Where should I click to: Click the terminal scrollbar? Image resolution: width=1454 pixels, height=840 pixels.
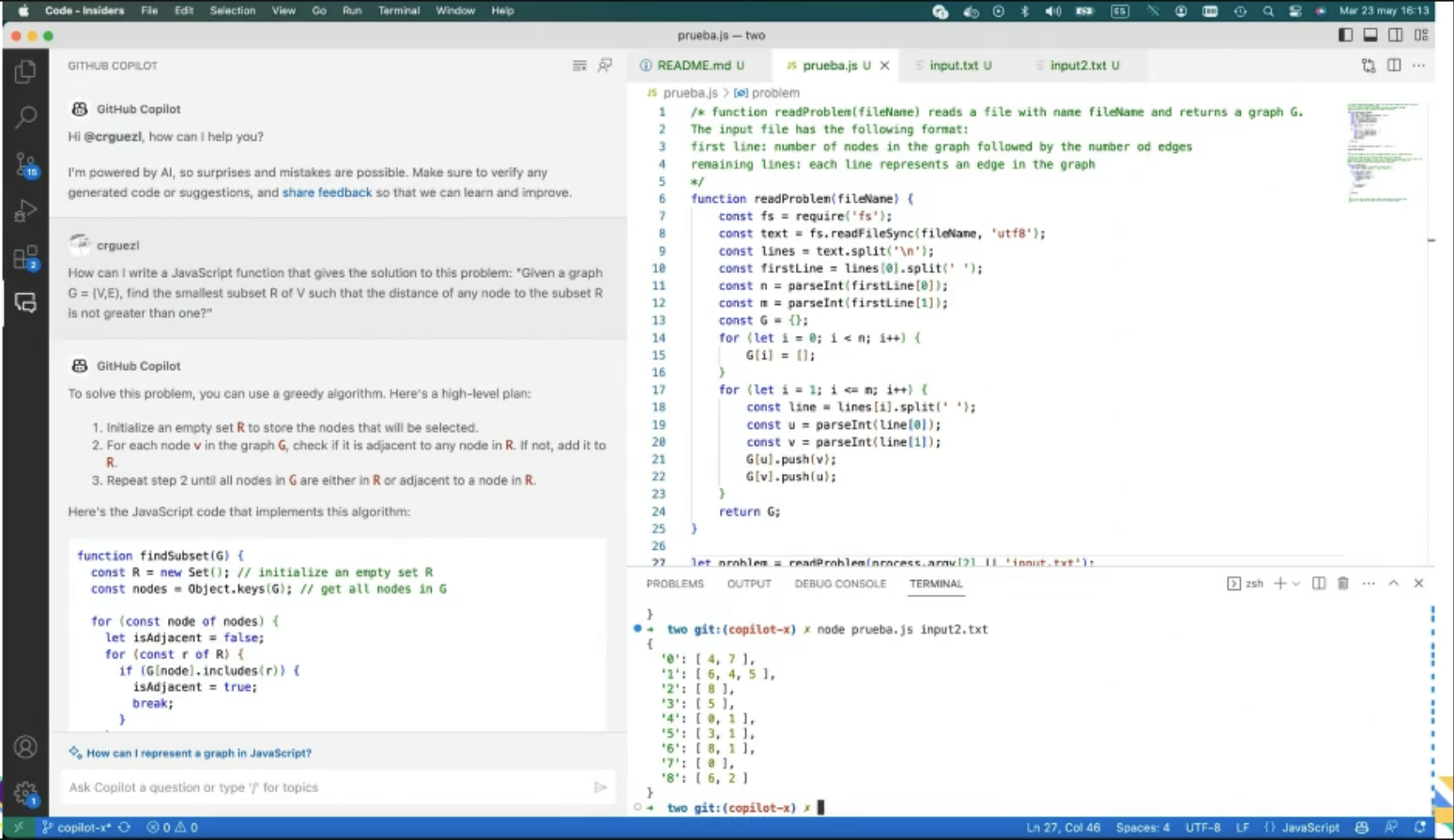(1432, 710)
